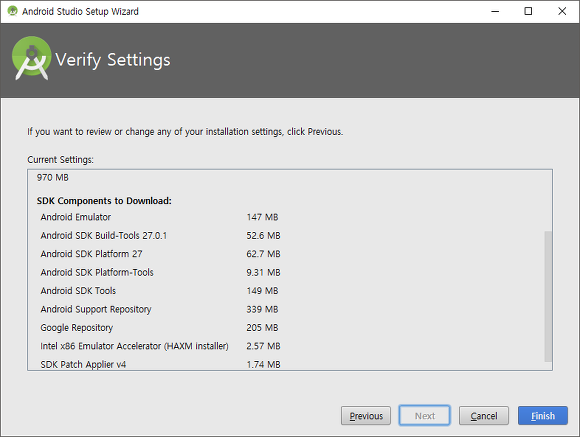Viewport: 580px width, 437px height.
Task: Select the Google Repository row
Action: pos(159,328)
